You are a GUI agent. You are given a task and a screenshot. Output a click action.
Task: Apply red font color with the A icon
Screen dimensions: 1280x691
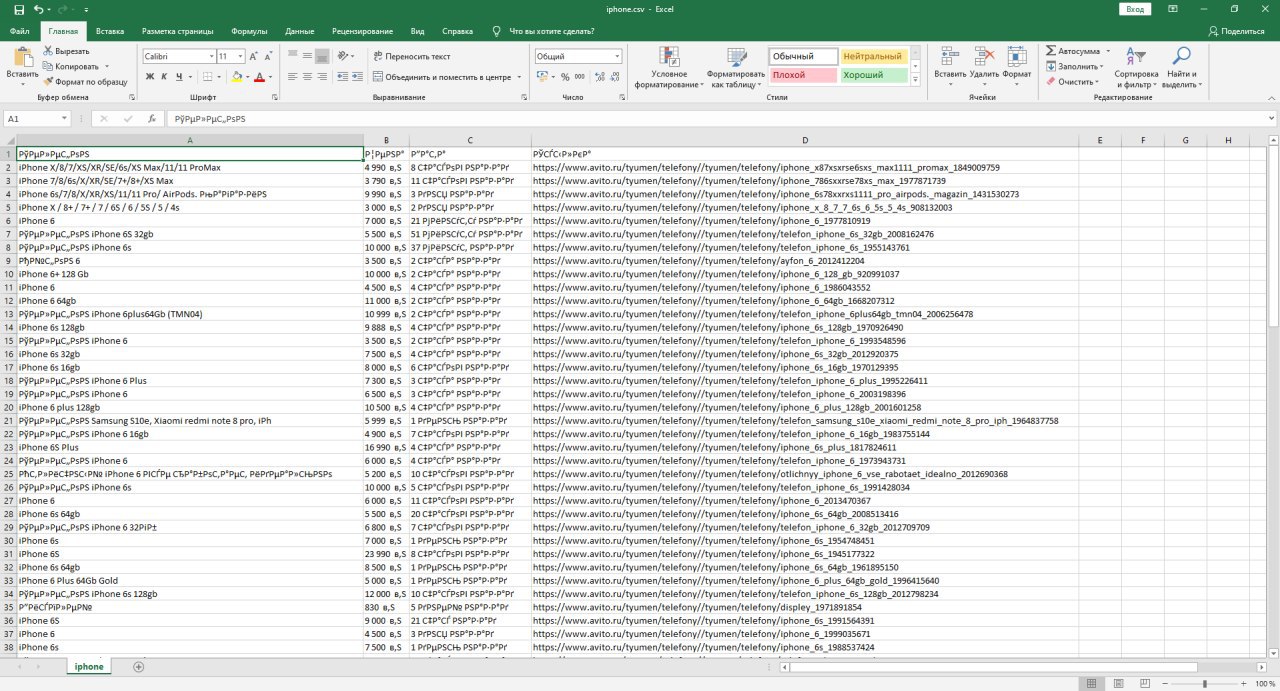pyautogui.click(x=259, y=77)
